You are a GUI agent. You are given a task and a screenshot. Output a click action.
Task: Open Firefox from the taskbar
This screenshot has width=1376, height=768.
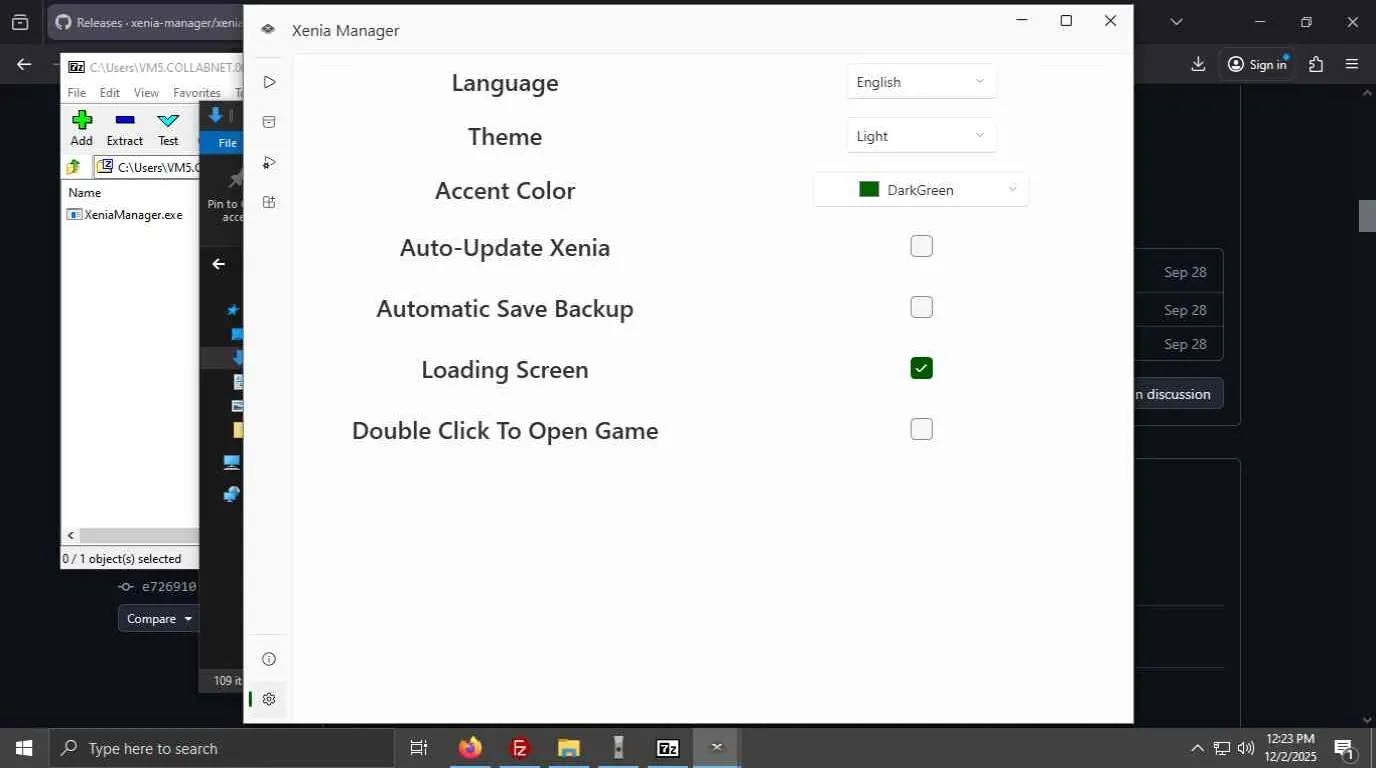coord(470,748)
